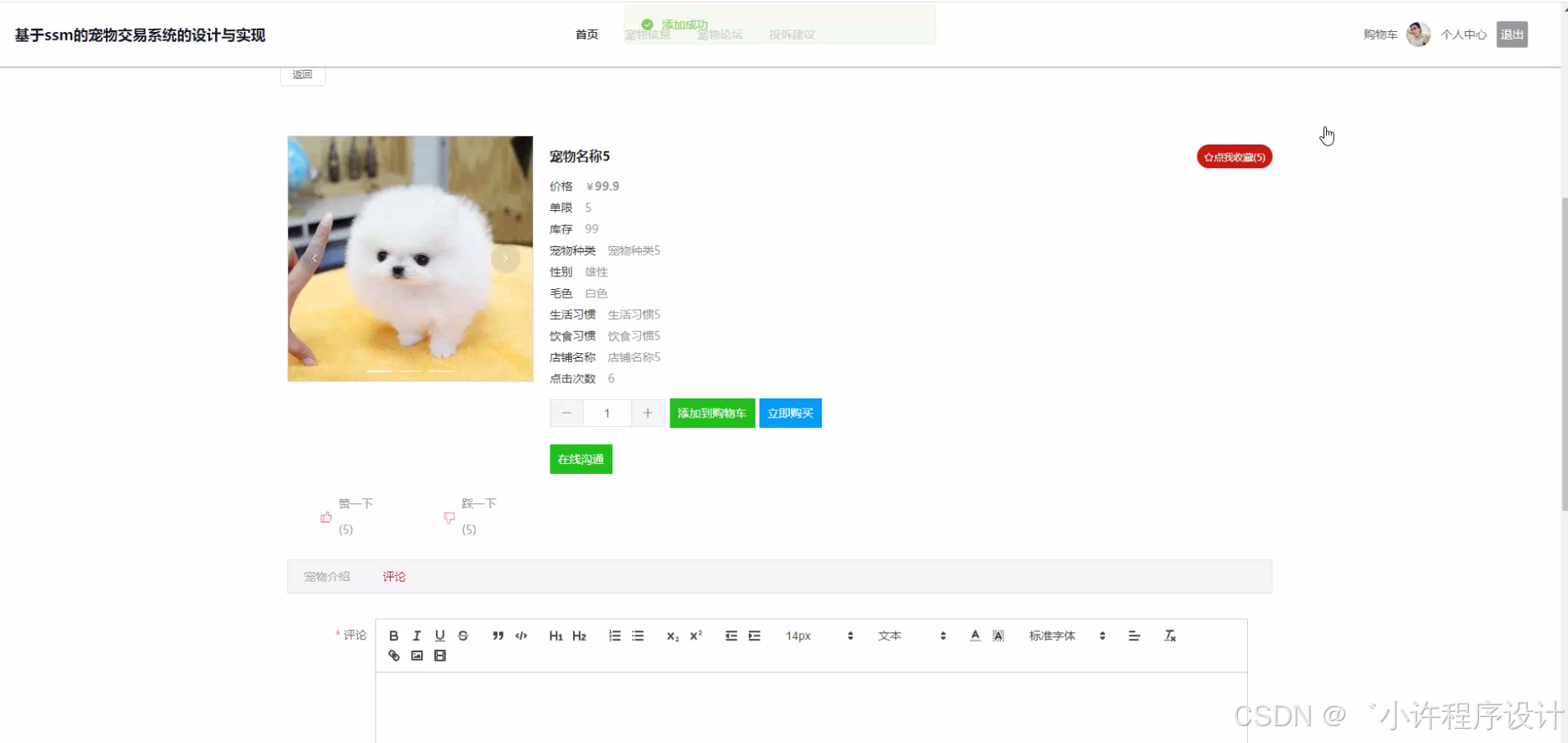Toggle bold formatting in comment editor
1568x743 pixels.
click(x=393, y=636)
